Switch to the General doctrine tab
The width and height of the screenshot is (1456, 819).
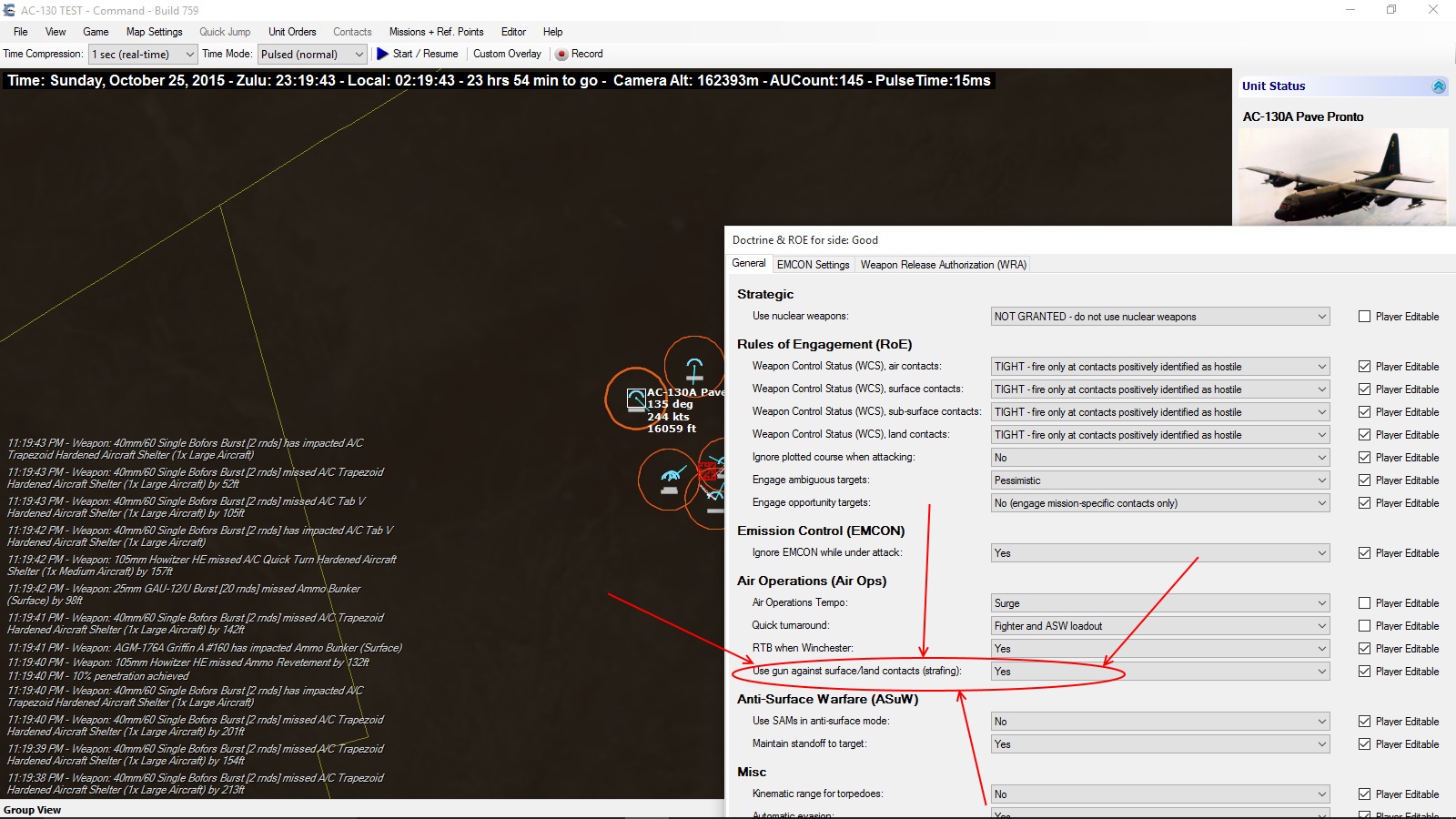(x=749, y=264)
